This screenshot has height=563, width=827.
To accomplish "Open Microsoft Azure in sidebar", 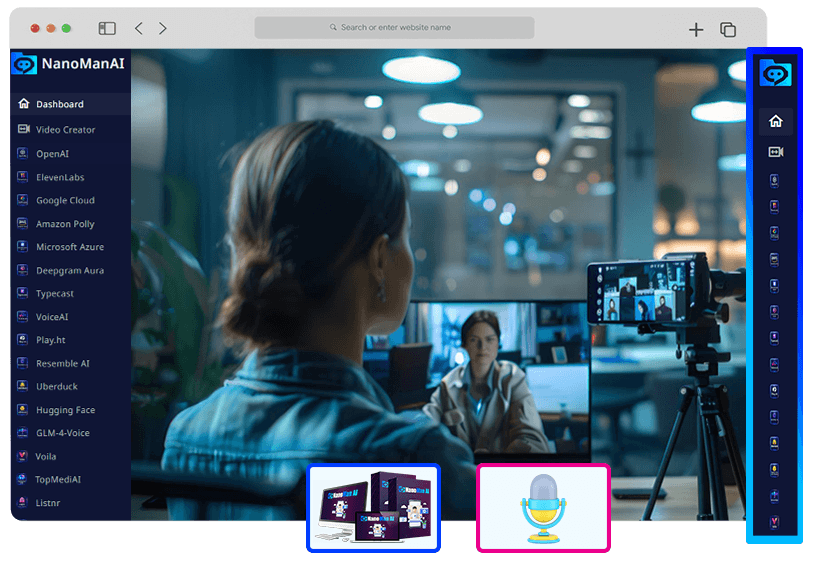I will tap(69, 247).
